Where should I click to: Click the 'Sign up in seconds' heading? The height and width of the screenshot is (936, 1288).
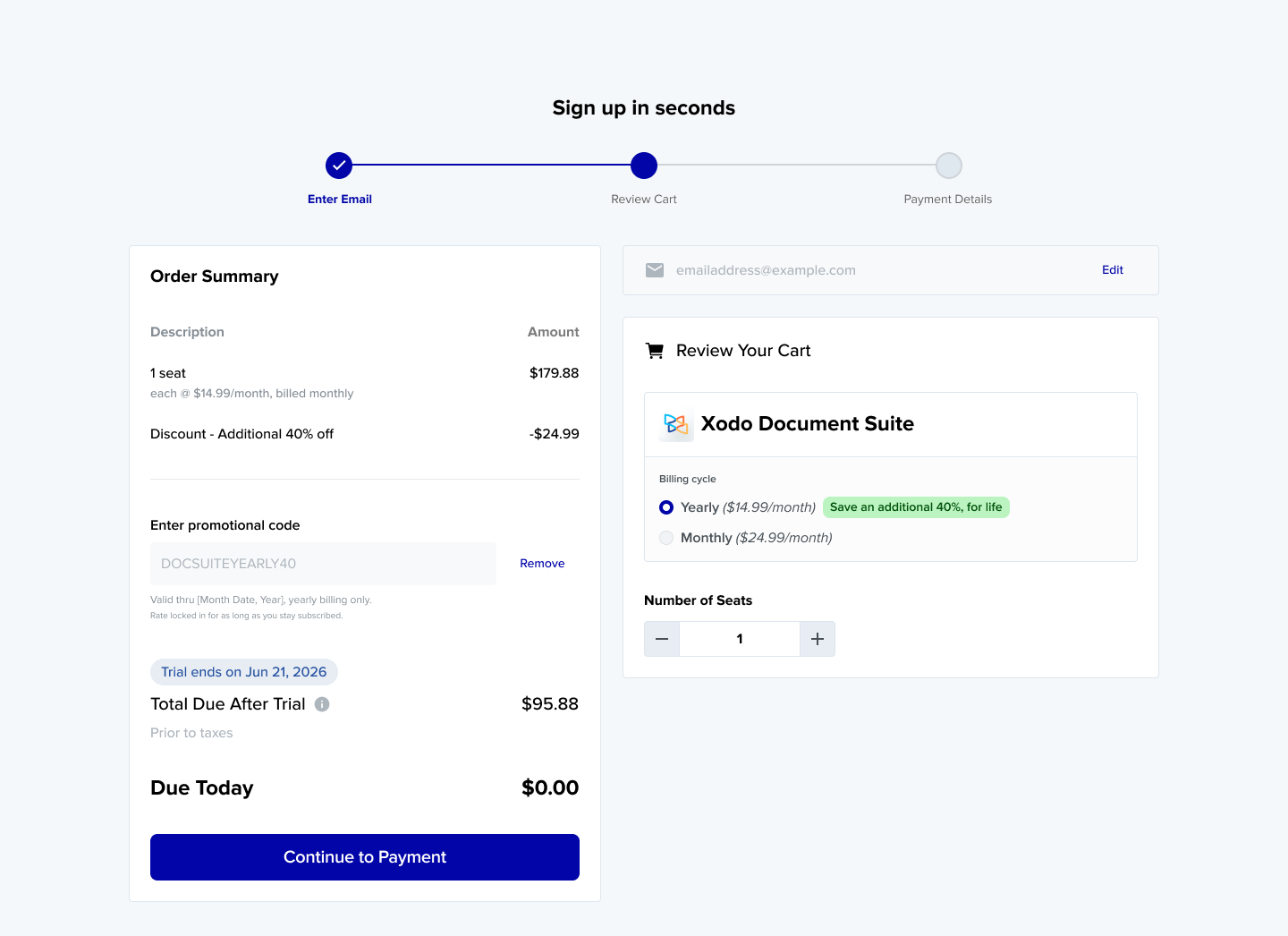644,108
